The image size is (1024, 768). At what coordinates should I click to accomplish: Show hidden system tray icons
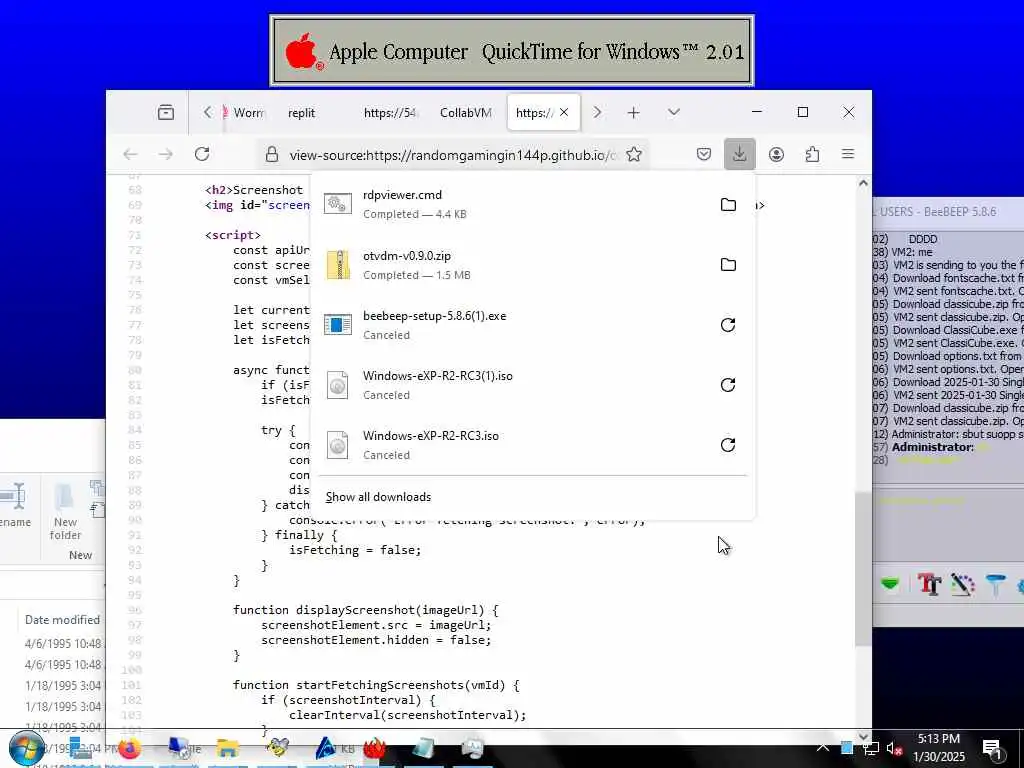pyautogui.click(x=823, y=748)
